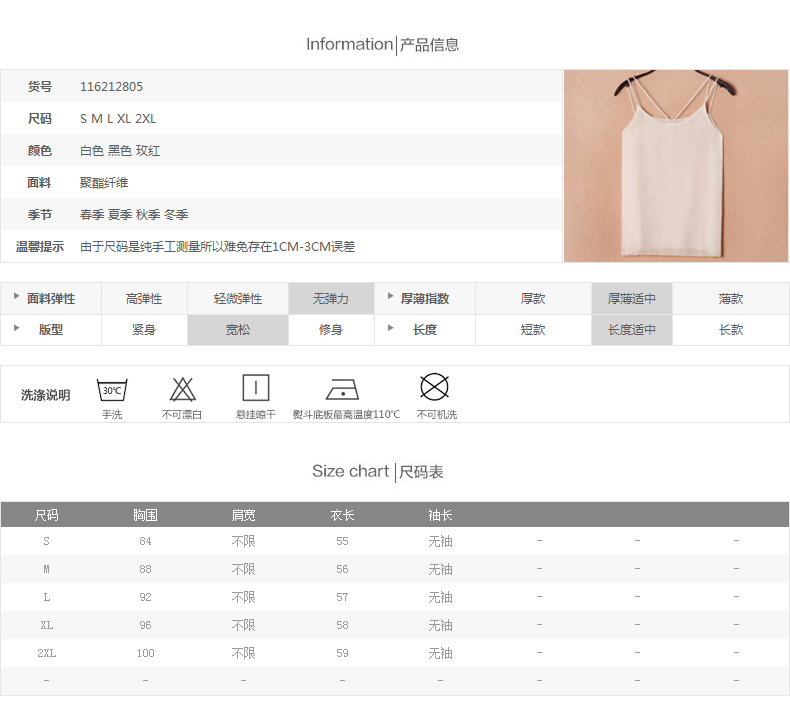
Task: Expand the 面料弹性 row arrow
Action: (x=17, y=298)
